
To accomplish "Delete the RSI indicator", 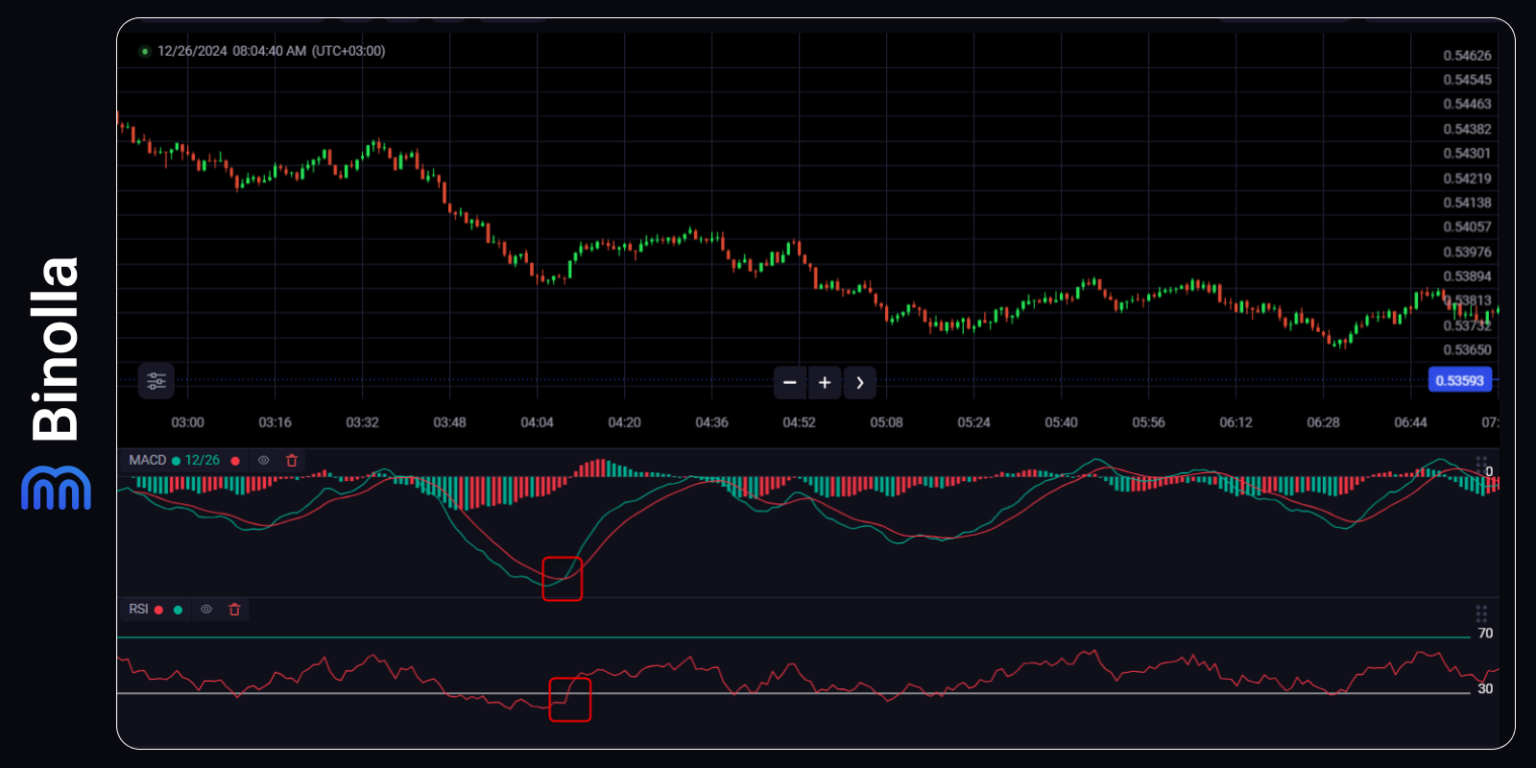I will 234,609.
